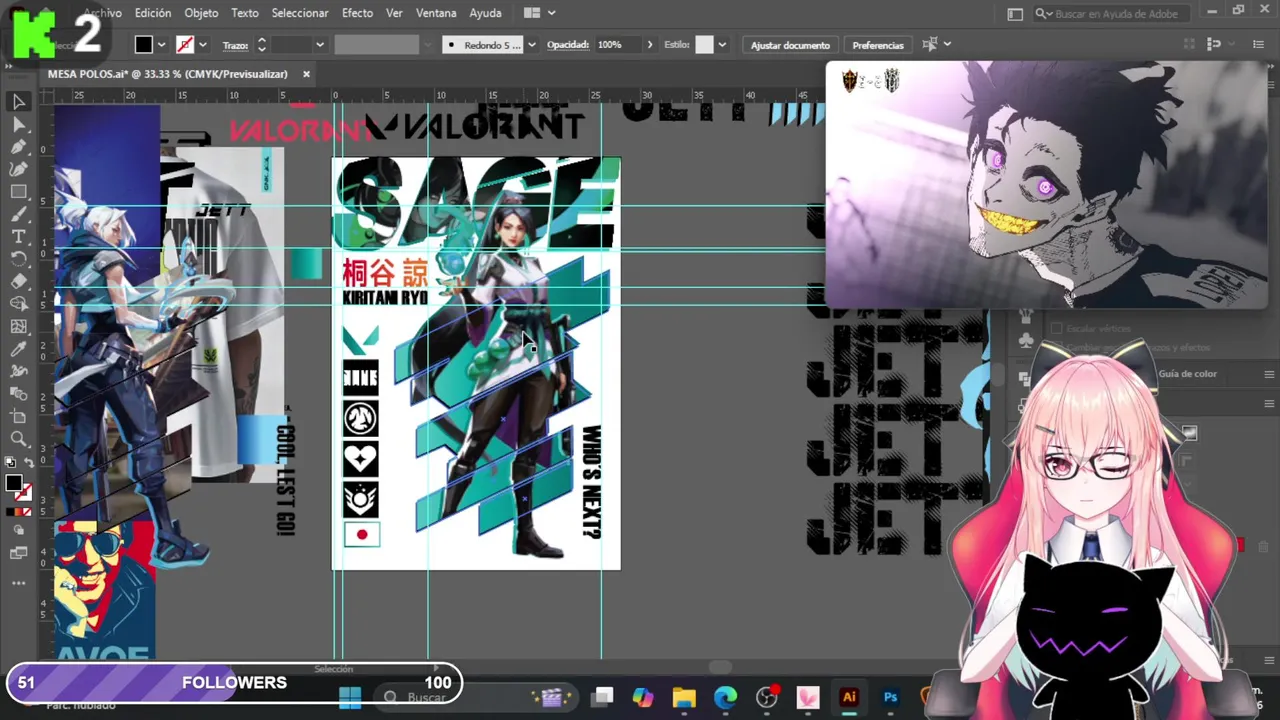Select the Eraser tool

coord(18,282)
